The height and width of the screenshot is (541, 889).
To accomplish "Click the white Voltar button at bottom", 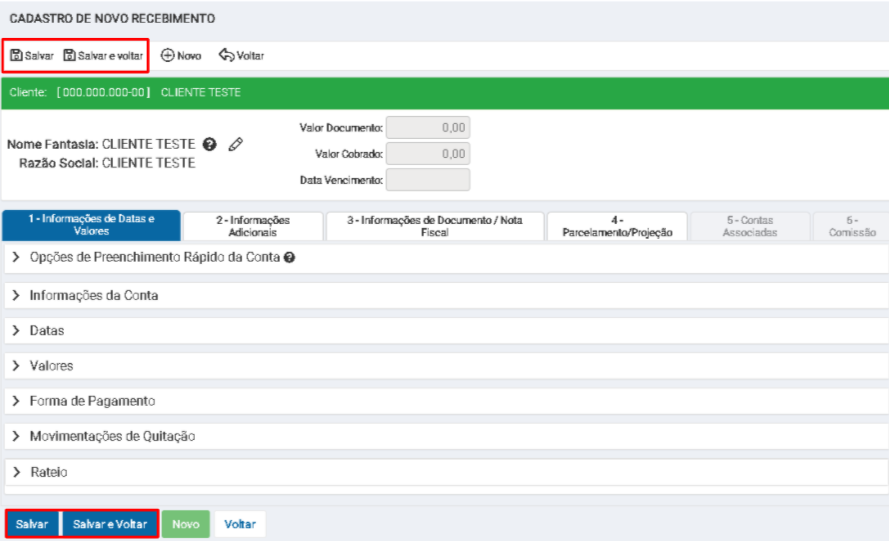I will 240,524.
